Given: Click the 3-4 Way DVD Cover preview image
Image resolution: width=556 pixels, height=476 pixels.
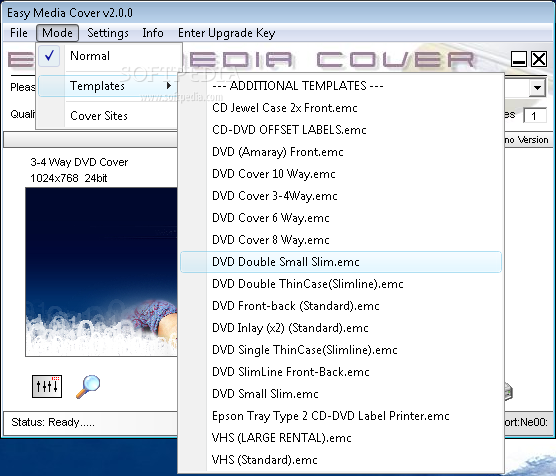Looking at the screenshot, I should [x=101, y=272].
